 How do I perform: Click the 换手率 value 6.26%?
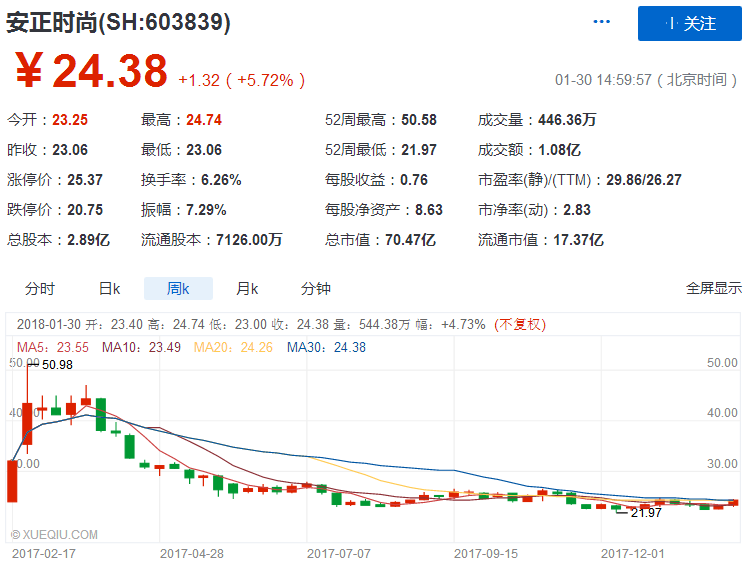221,180
